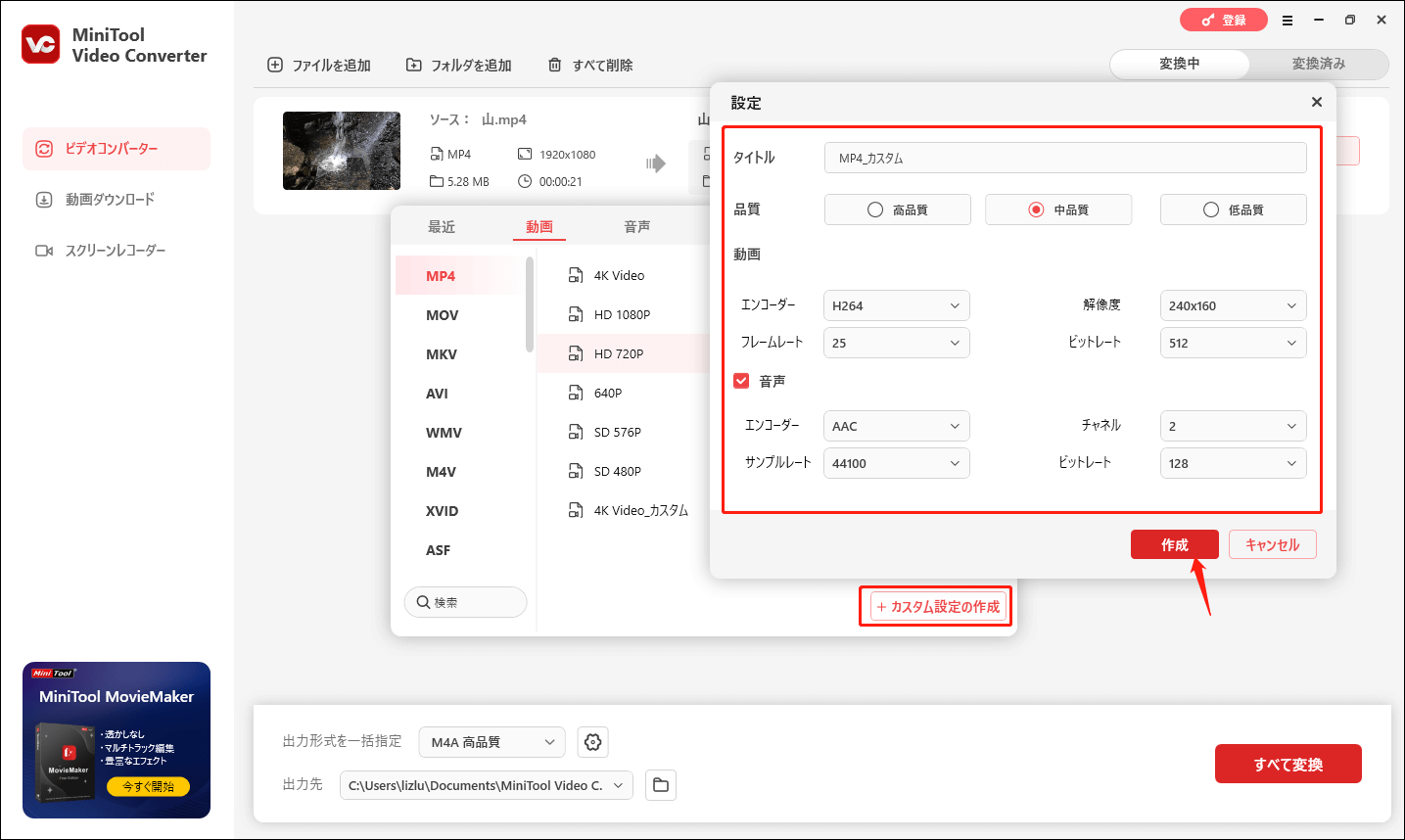Click the 作成 create button
This screenshot has width=1405, height=840.
pyautogui.click(x=1175, y=544)
